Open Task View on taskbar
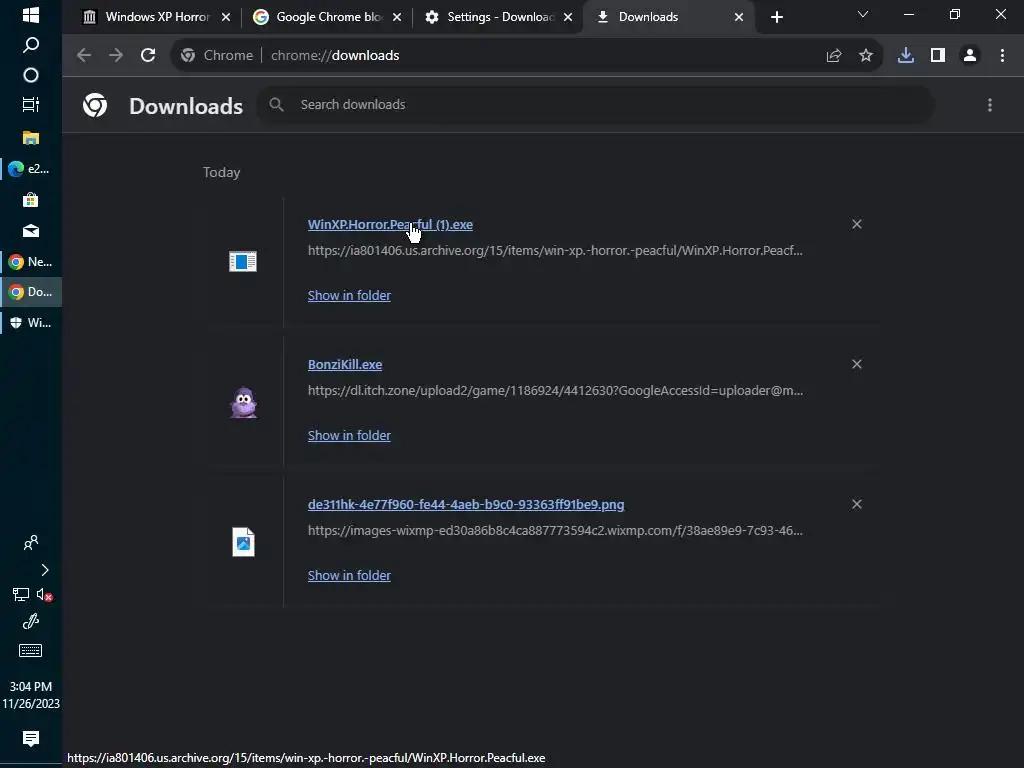1024x768 pixels. point(31,104)
